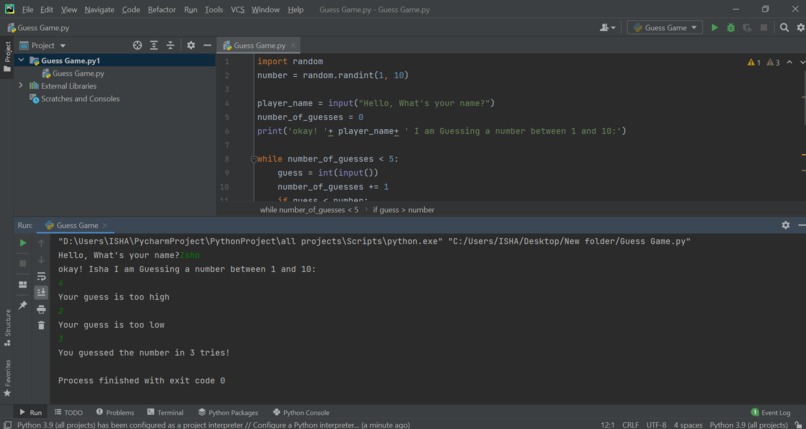Click the up arrow in Run panel
The image size is (806, 429).
pos(41,243)
